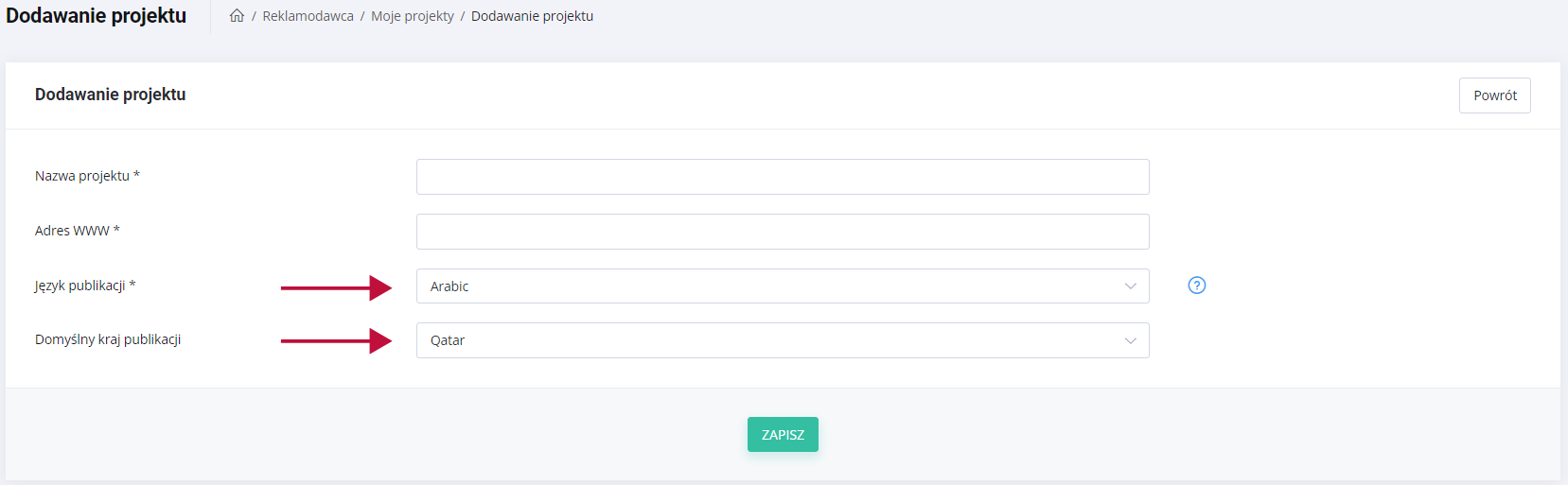Click the Domyślny kraj publikacji label
Viewport: 1568px width, 485px height.
pos(108,339)
